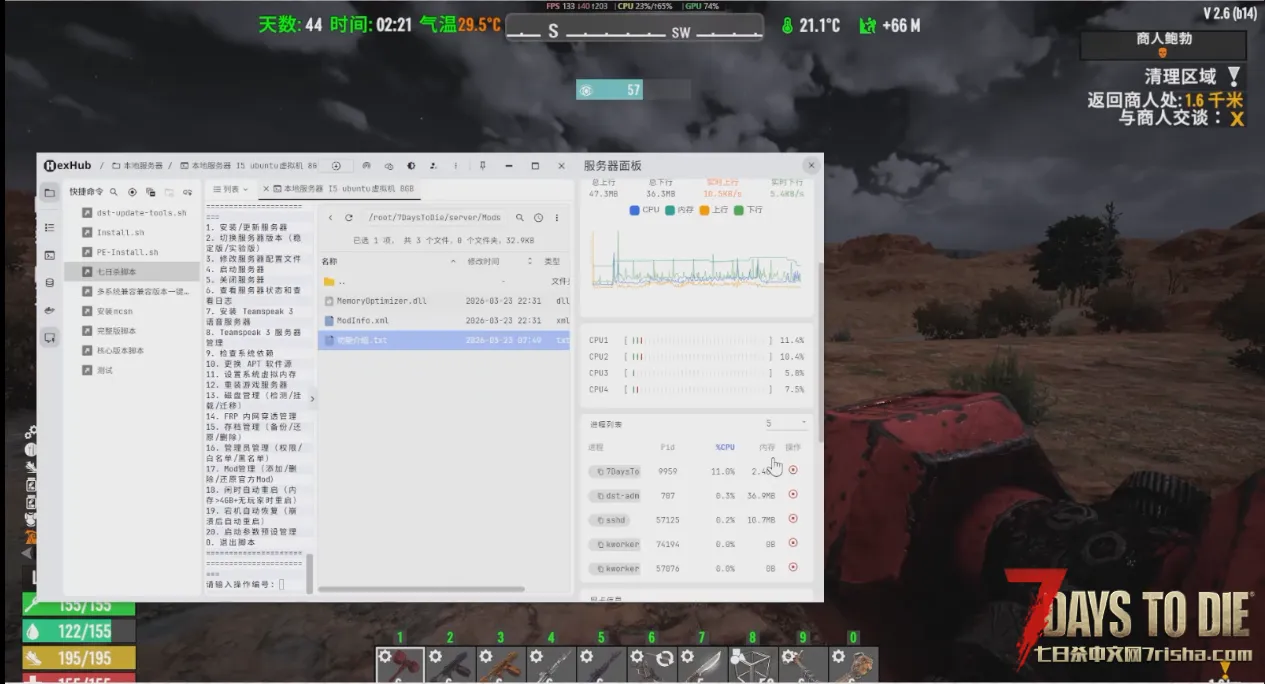Click the pin window icon in the title bar

[482, 166]
